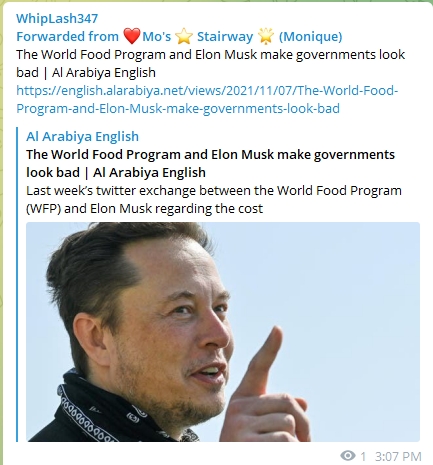Open the forwarded channel via 'Stairway' text
Viewport: 433px width, 465px height.
(x=225, y=36)
